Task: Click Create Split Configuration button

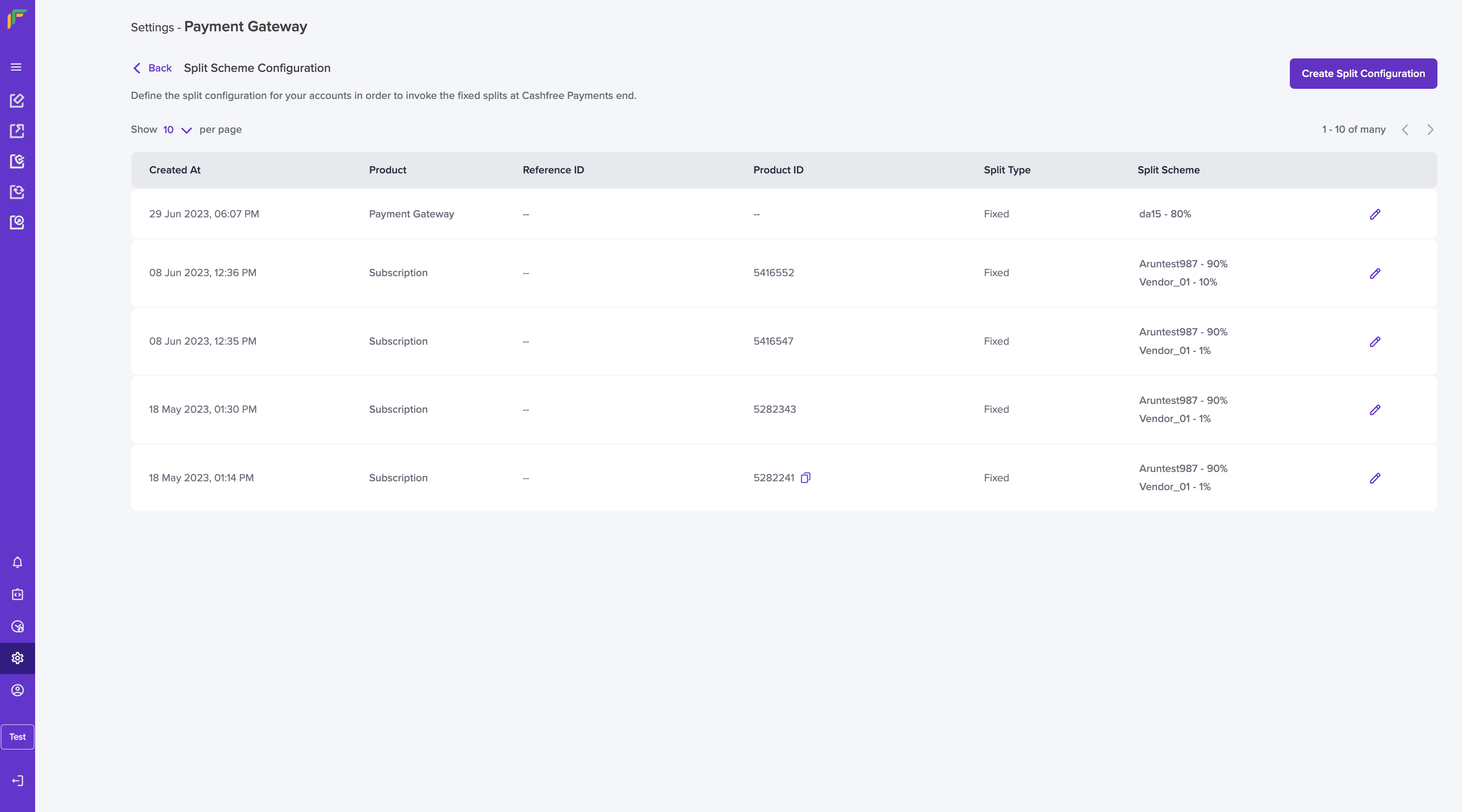Action: [1363, 74]
